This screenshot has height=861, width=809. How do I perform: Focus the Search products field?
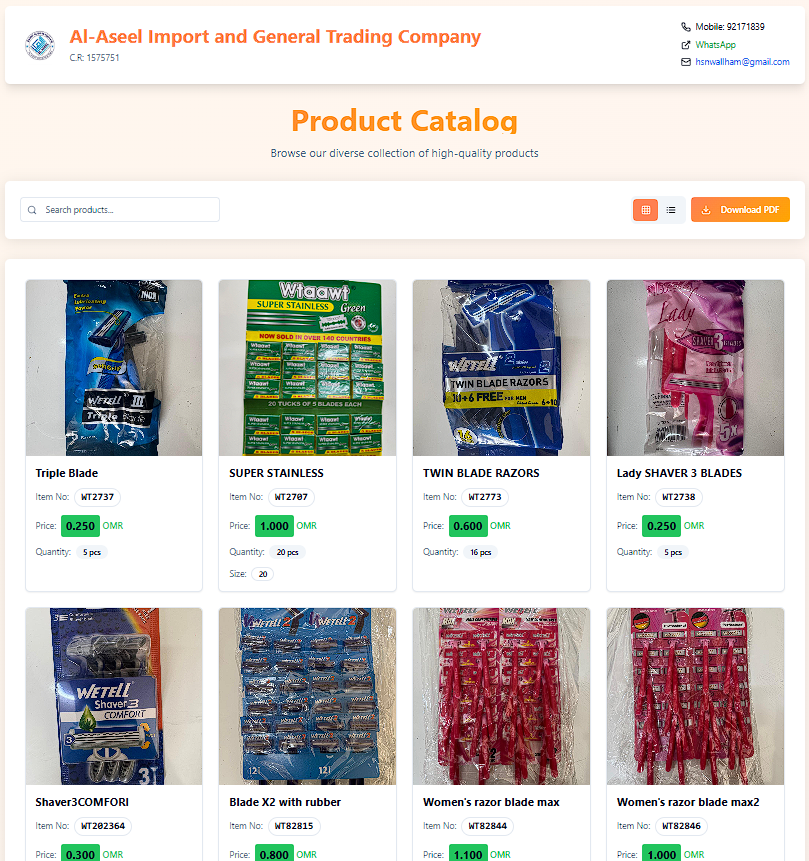120,210
